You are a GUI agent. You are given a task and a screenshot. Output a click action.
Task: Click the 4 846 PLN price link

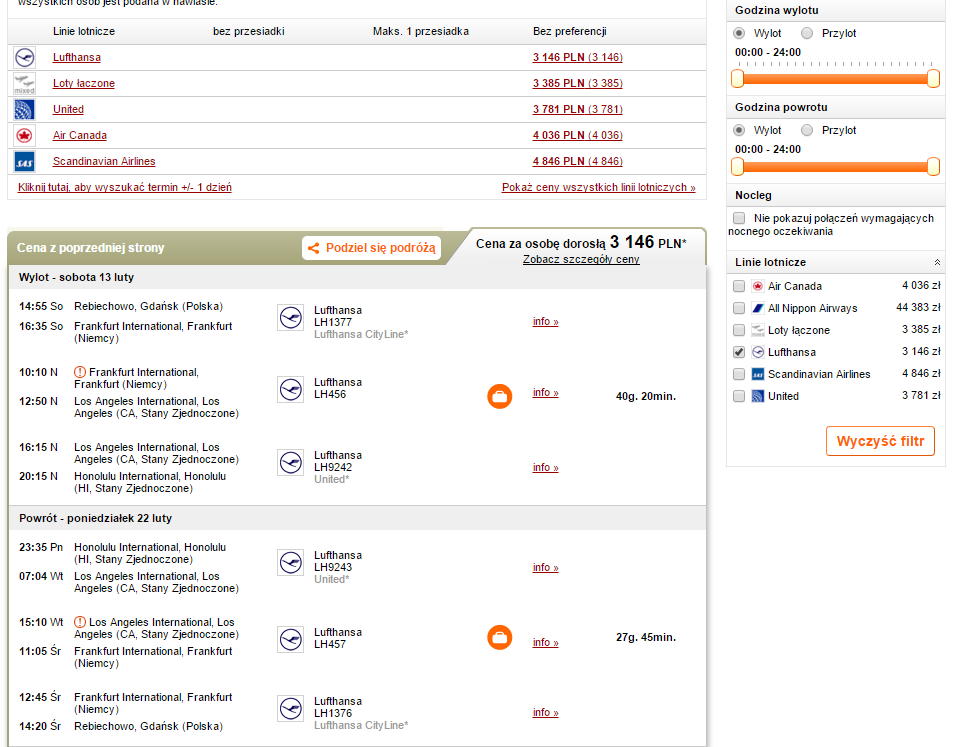tap(577, 161)
